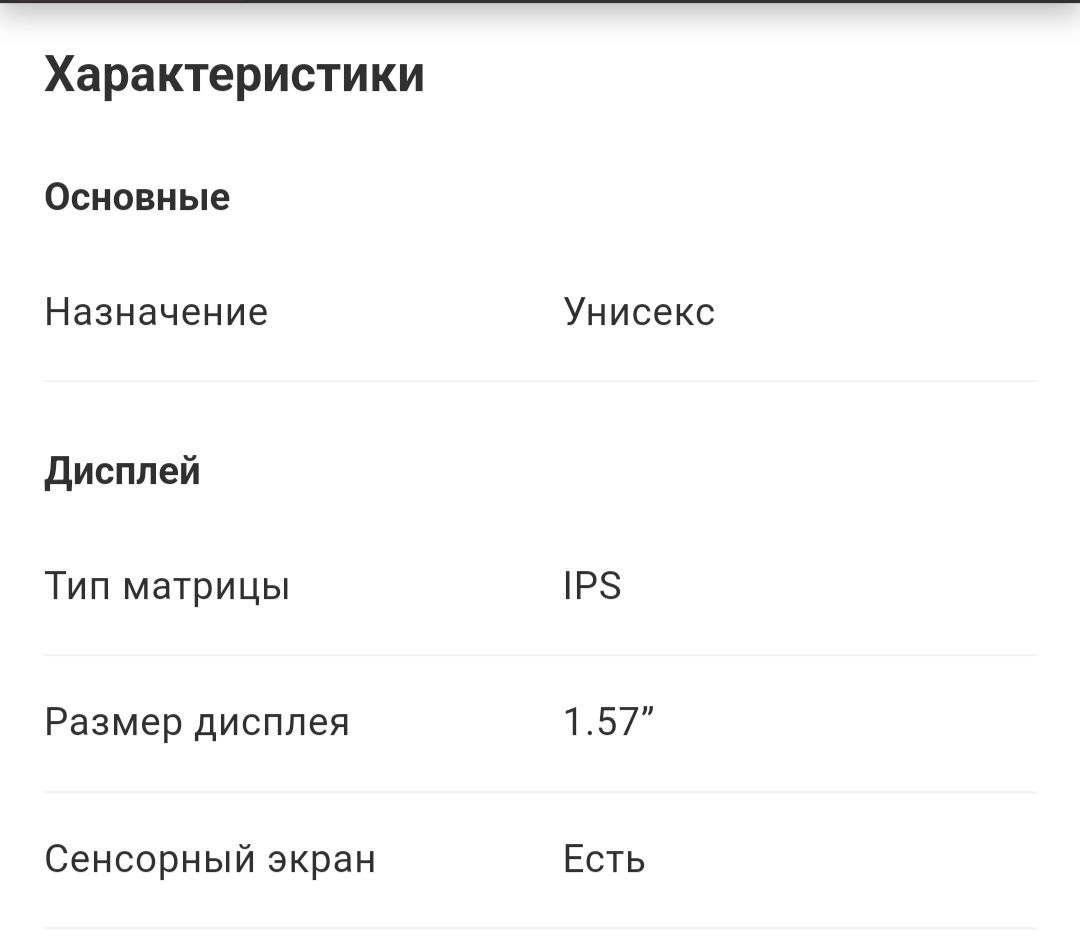Click the divider line under Размер дисплея row
Screen dimensions: 1080x942
tap(541, 792)
